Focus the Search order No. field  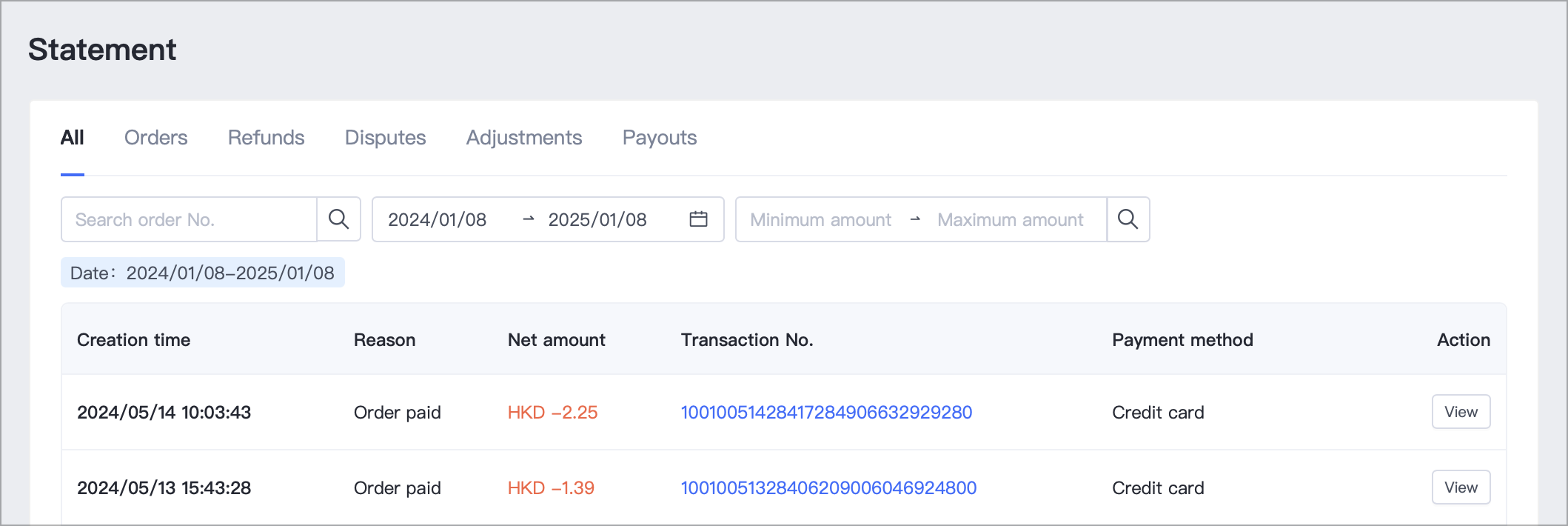189,220
